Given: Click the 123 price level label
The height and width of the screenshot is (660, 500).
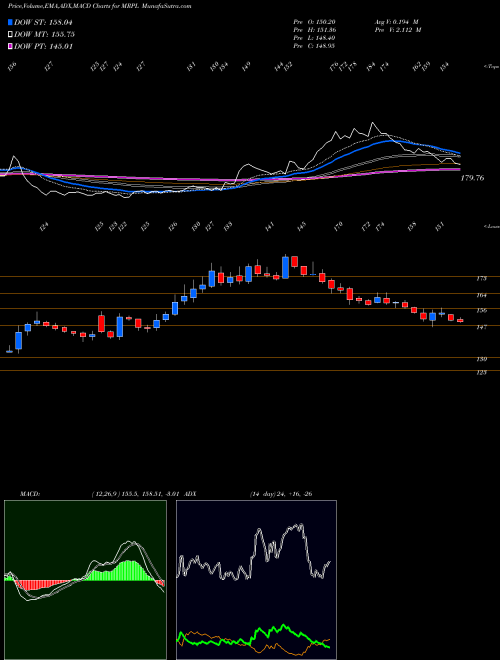Looking at the screenshot, I should (x=482, y=373).
